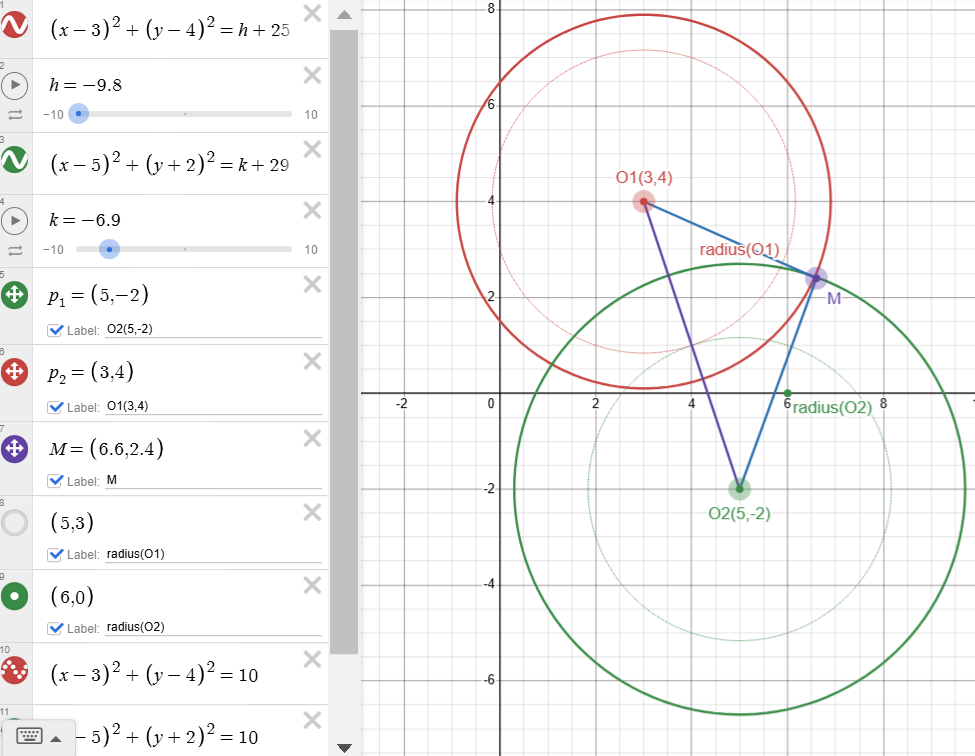Toggle visibility of the first circle equation icon
The height and width of the screenshot is (756, 975).
(x=15, y=29)
